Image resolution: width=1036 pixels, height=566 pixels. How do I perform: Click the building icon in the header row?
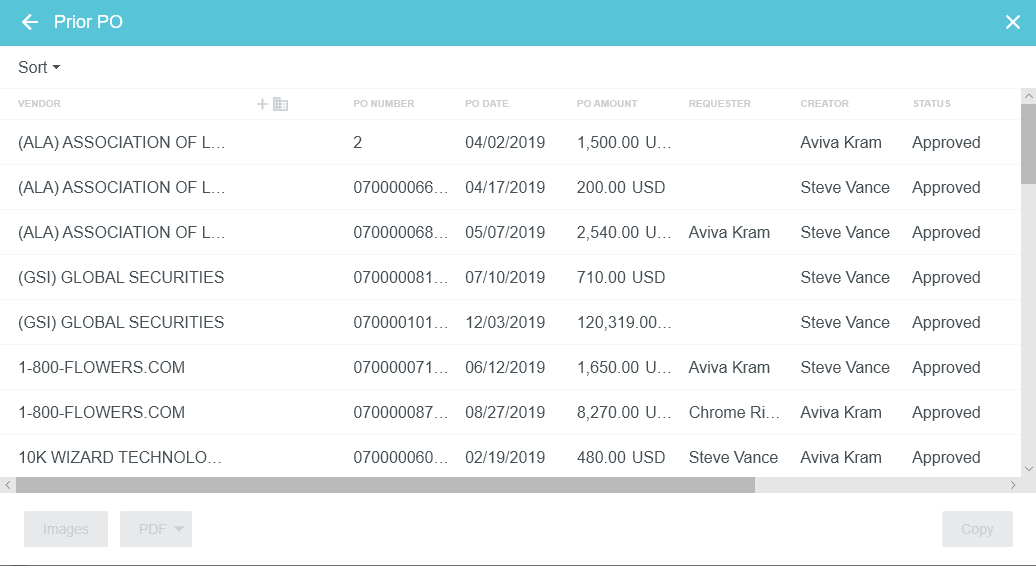[x=280, y=104]
